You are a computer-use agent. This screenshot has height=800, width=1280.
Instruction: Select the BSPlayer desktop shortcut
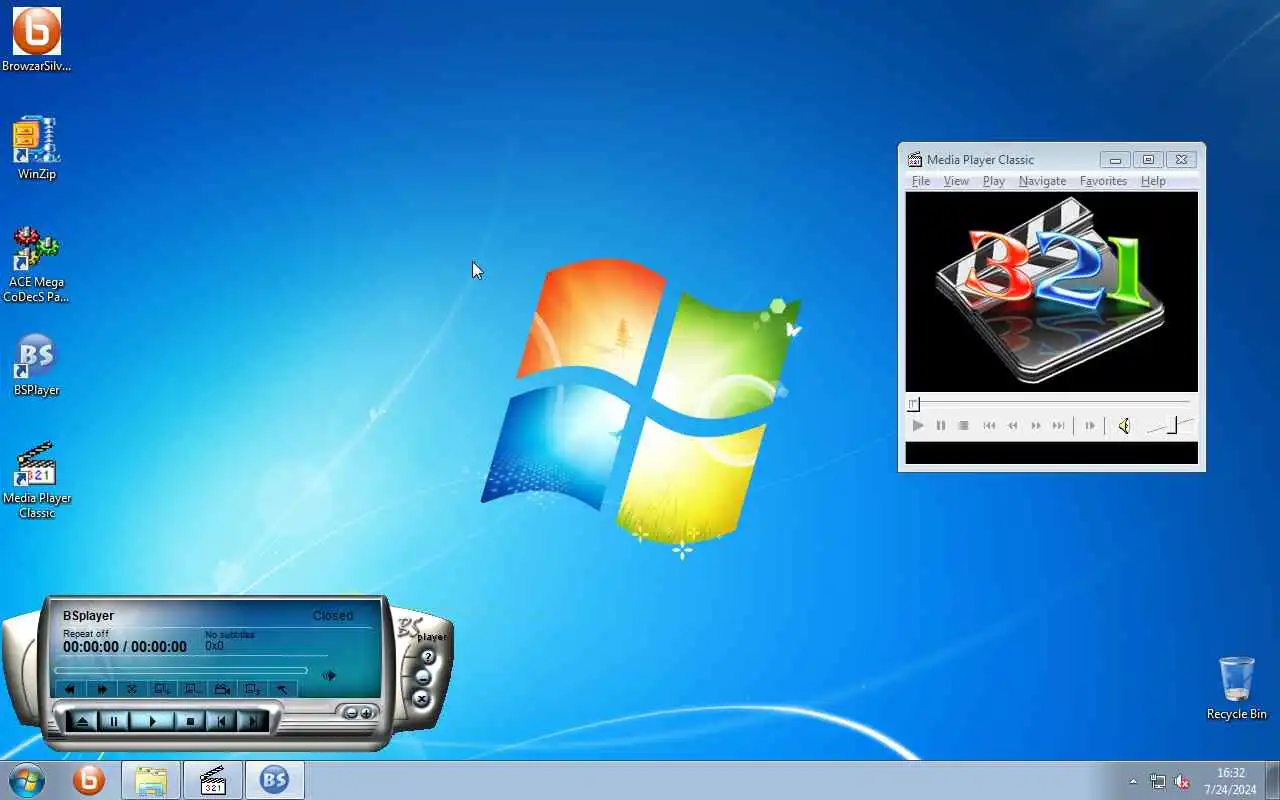[37, 365]
